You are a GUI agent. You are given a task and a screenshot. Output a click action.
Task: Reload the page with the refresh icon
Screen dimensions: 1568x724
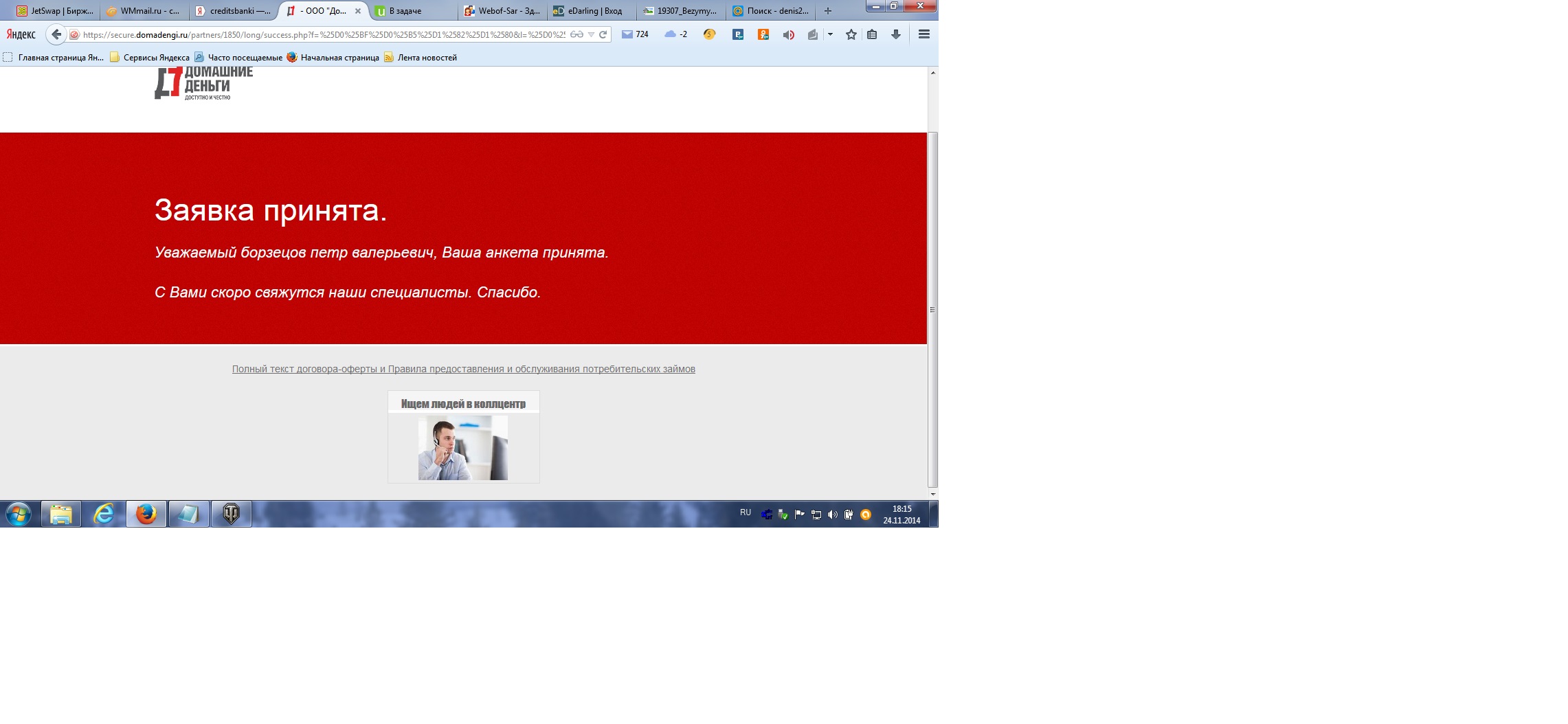603,34
